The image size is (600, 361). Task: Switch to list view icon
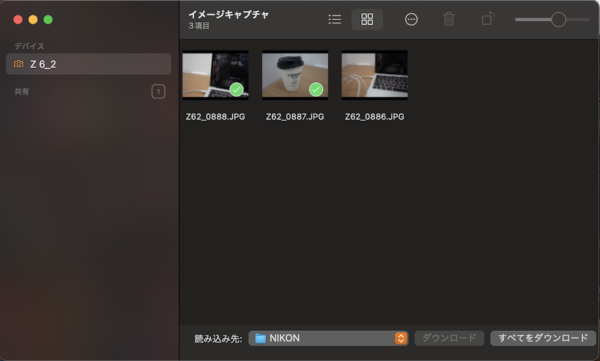coord(334,20)
